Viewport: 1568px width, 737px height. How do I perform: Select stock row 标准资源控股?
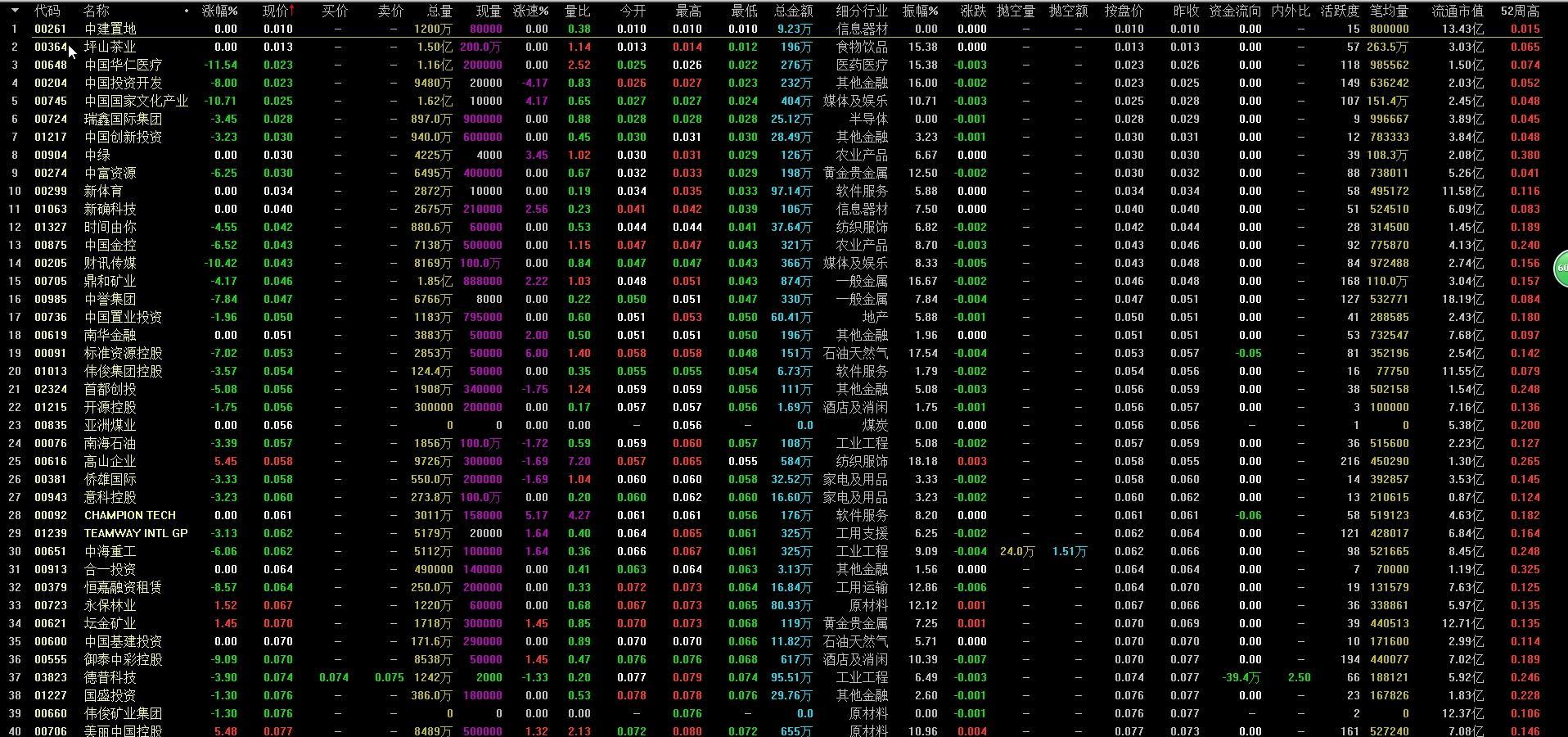click(124, 353)
